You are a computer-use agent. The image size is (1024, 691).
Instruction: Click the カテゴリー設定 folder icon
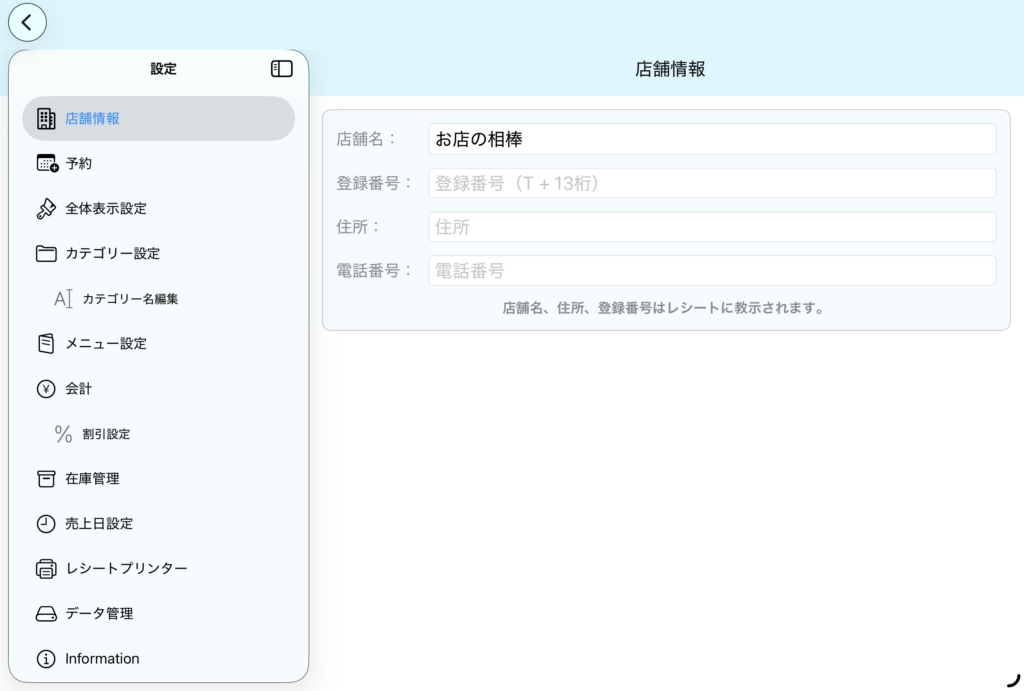pos(46,254)
